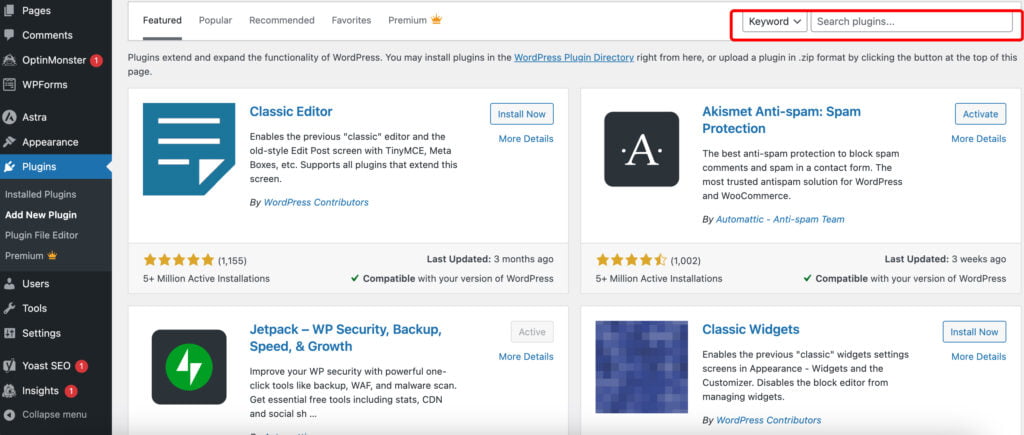Open WordPress Contributors link under Classic Widgets
Image resolution: width=1024 pixels, height=435 pixels.
click(769, 420)
